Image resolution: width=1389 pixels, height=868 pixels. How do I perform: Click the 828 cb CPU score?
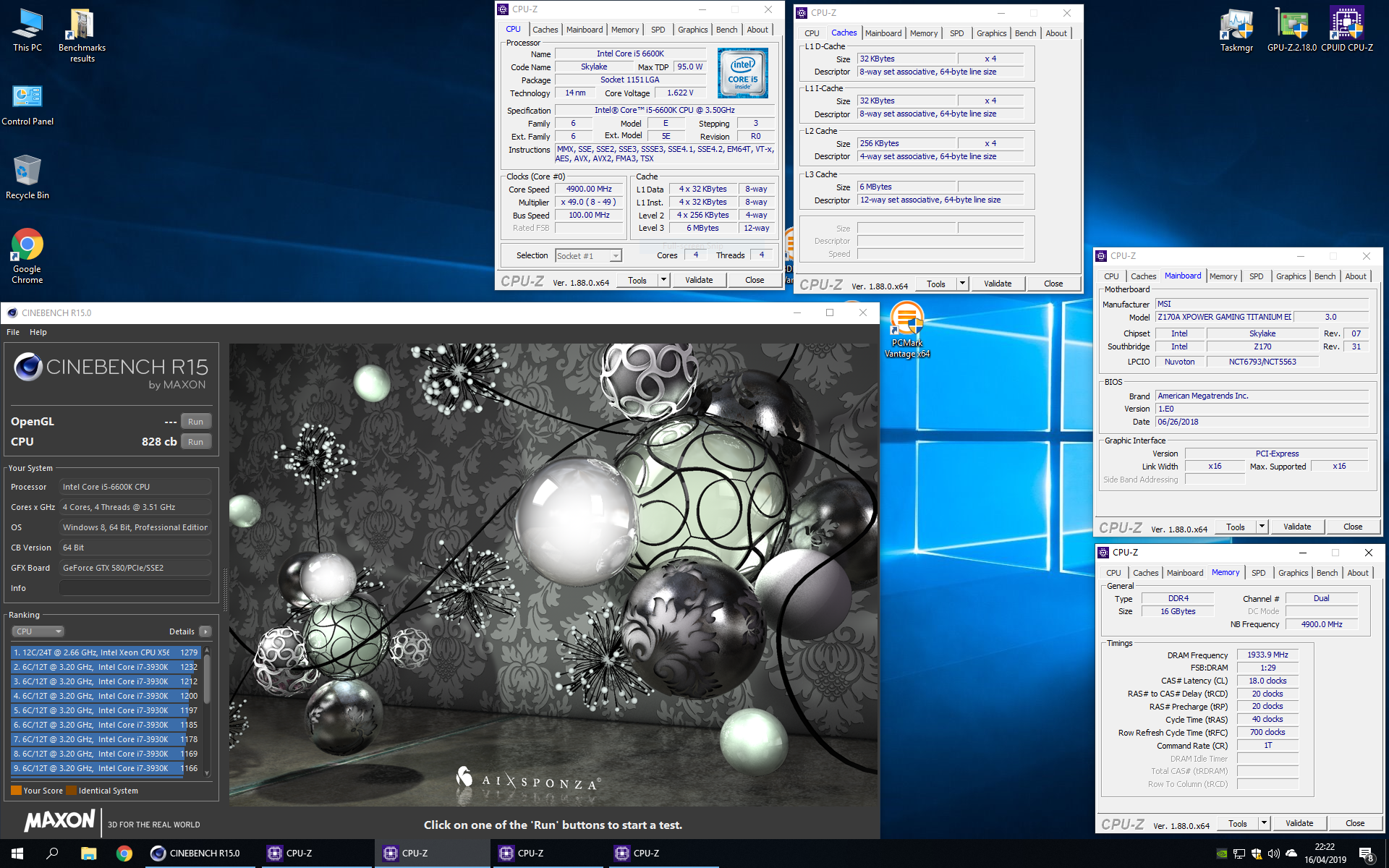point(159,441)
